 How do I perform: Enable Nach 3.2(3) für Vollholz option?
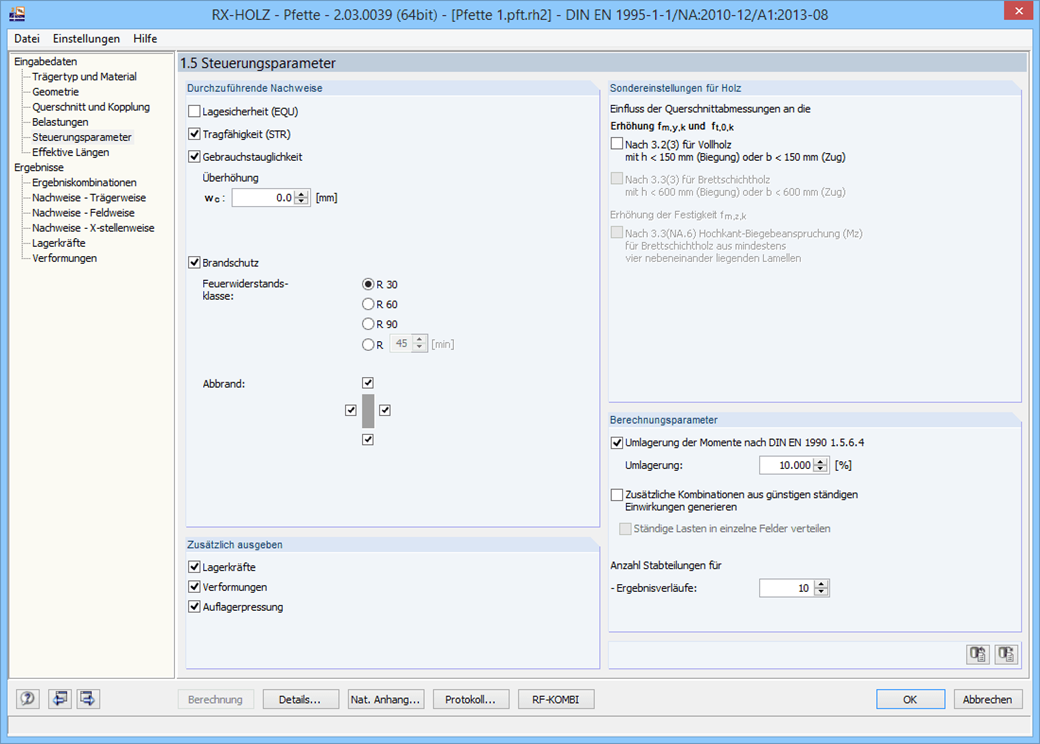tap(618, 143)
